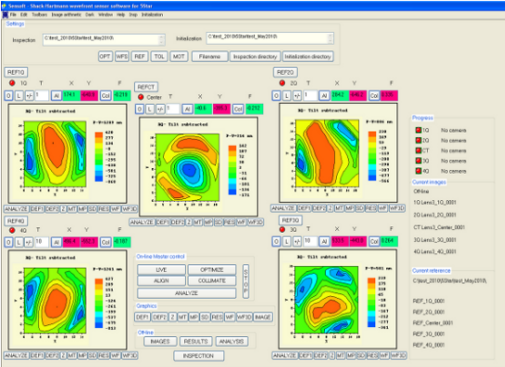Image resolution: width=505 pixels, height=367 pixels.
Task: Click the magenta F value box in 2Q panel
Action: pyautogui.click(x=389, y=95)
